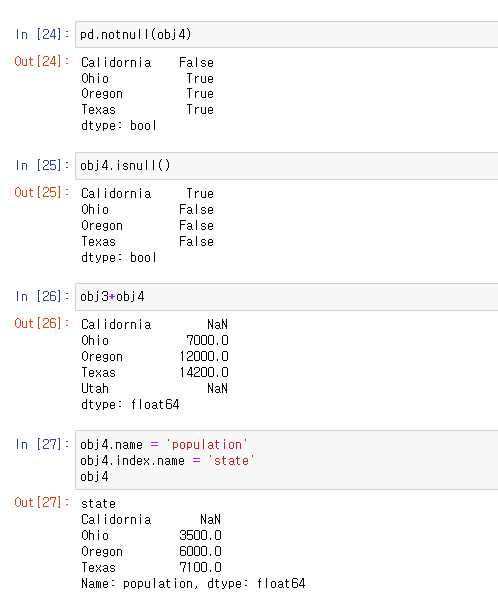This screenshot has height=597, width=498.
Task: Click Calidornia False in Out[24]
Action: [x=147, y=62]
